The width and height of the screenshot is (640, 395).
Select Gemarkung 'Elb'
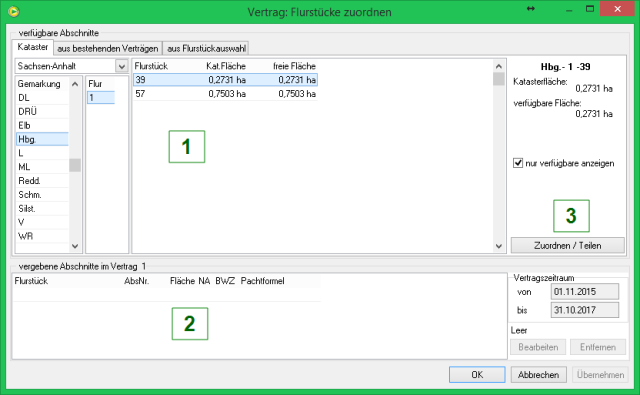click(x=42, y=126)
